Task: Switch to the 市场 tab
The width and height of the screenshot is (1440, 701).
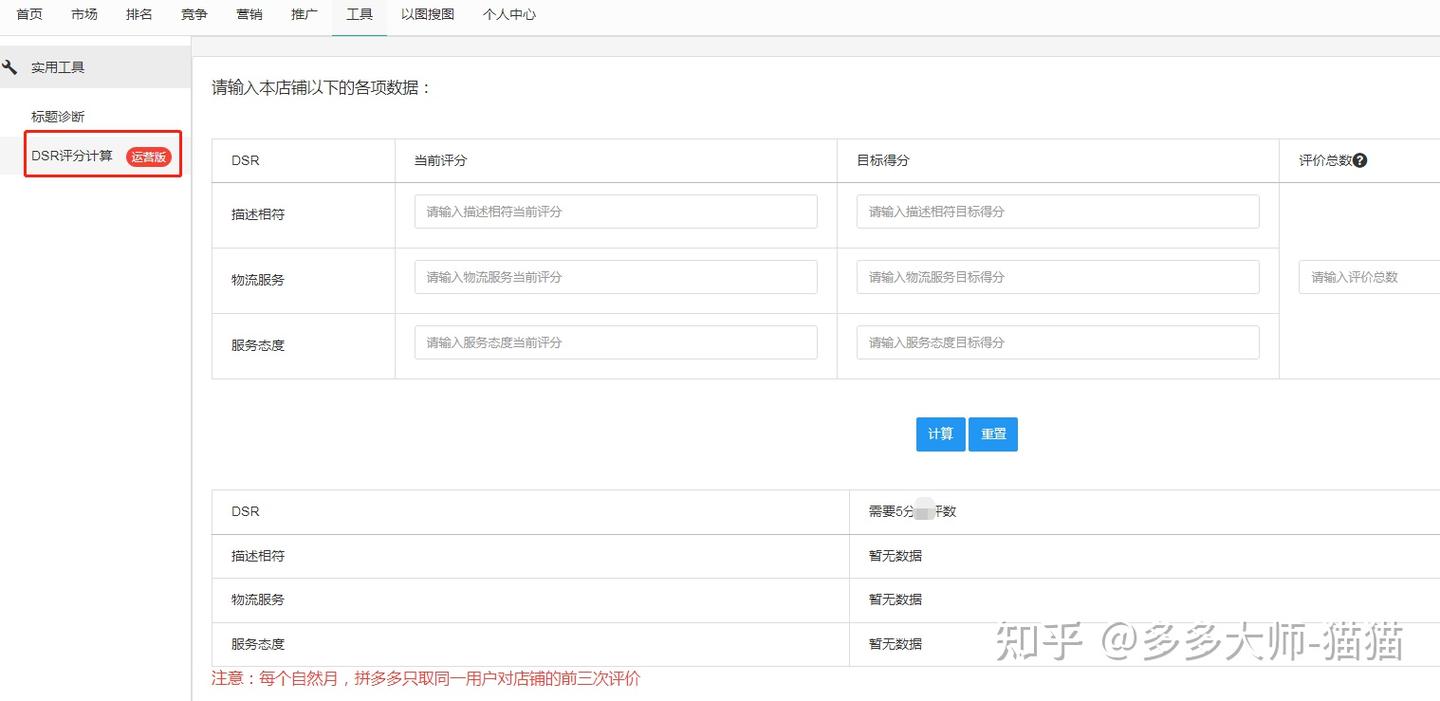Action: click(85, 15)
